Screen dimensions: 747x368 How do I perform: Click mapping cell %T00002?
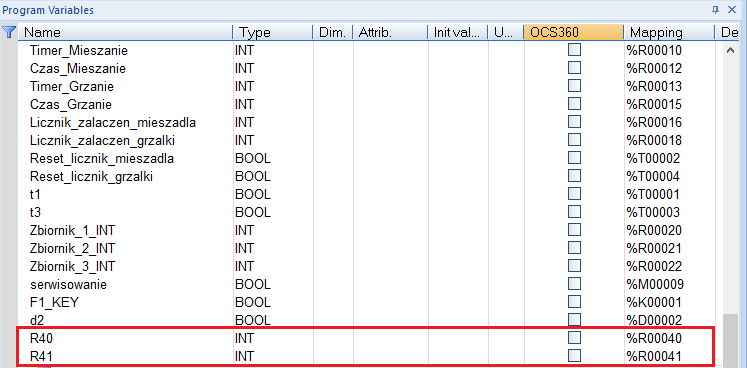653,158
